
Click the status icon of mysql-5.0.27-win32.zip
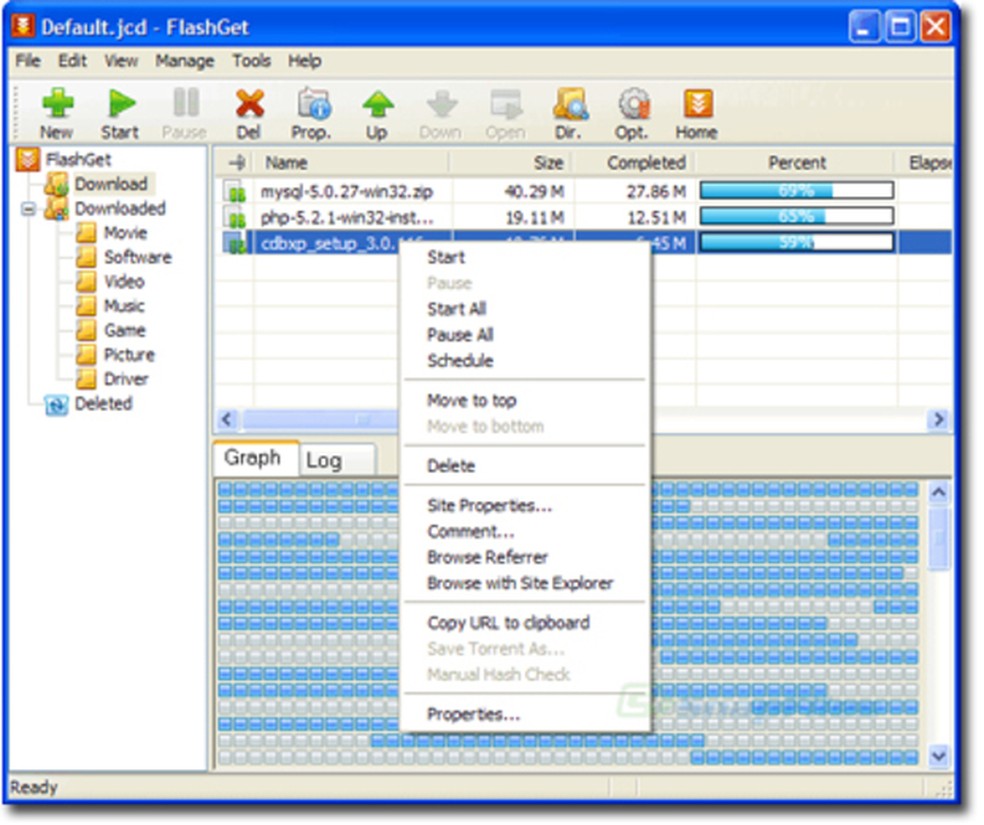(235, 191)
